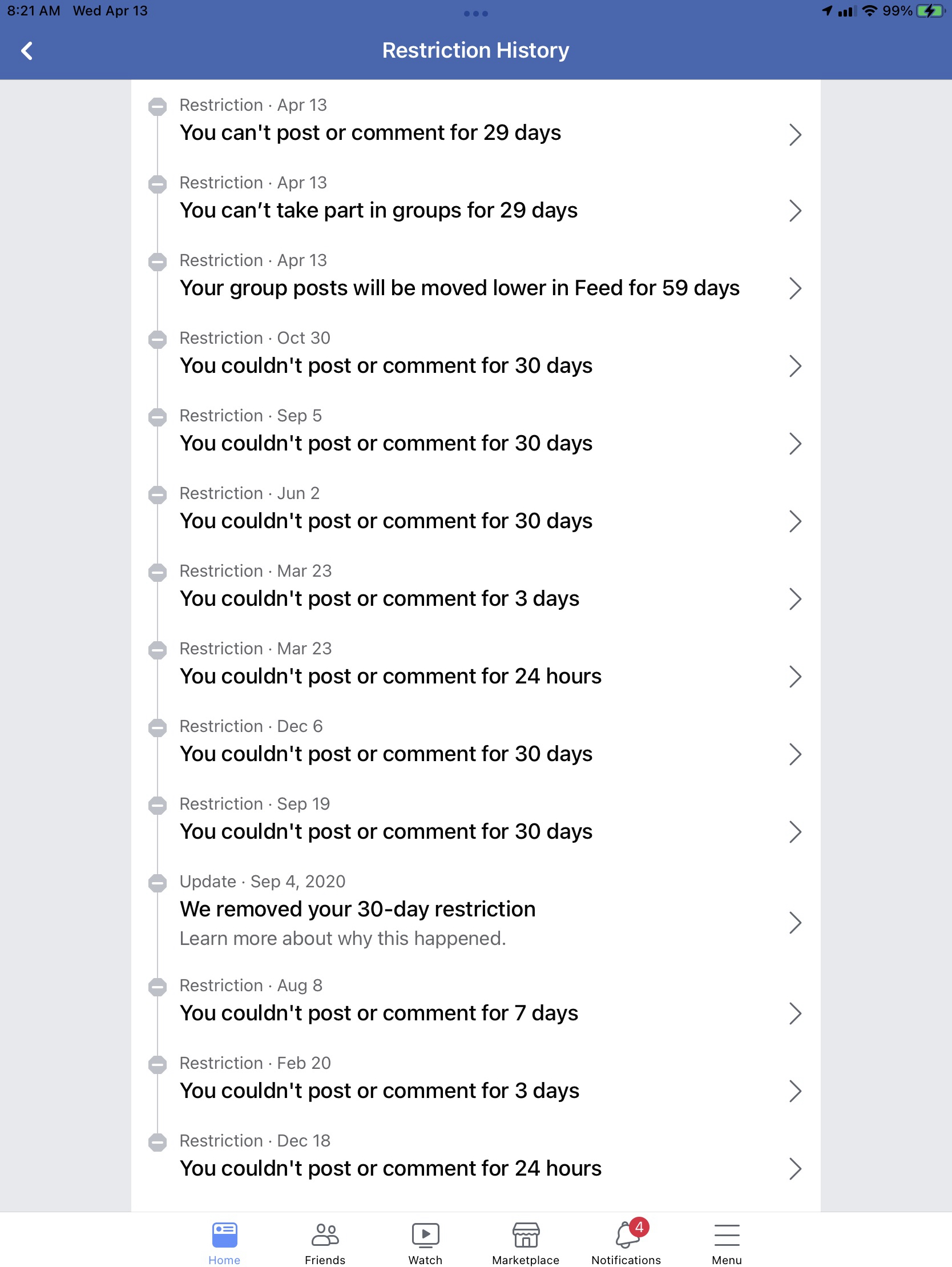Screen dimensions: 952x1267
Task: Expand the groups 29 days restriction chevron
Action: coord(794,211)
